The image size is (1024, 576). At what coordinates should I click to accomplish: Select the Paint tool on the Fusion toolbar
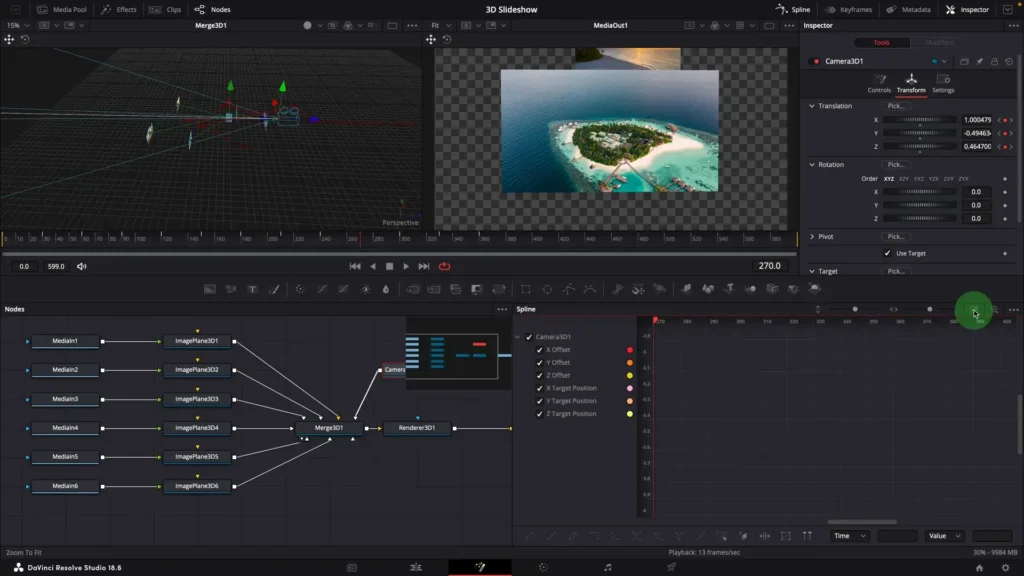275,289
